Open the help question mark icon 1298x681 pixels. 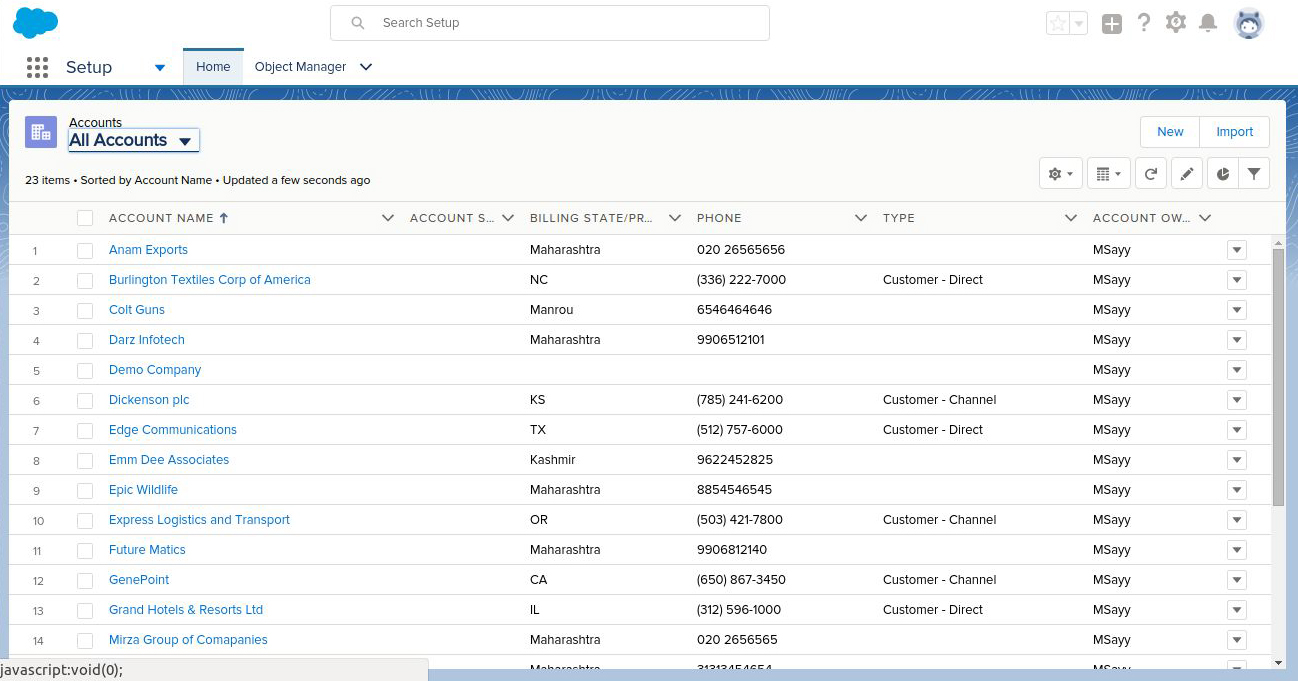click(1144, 23)
